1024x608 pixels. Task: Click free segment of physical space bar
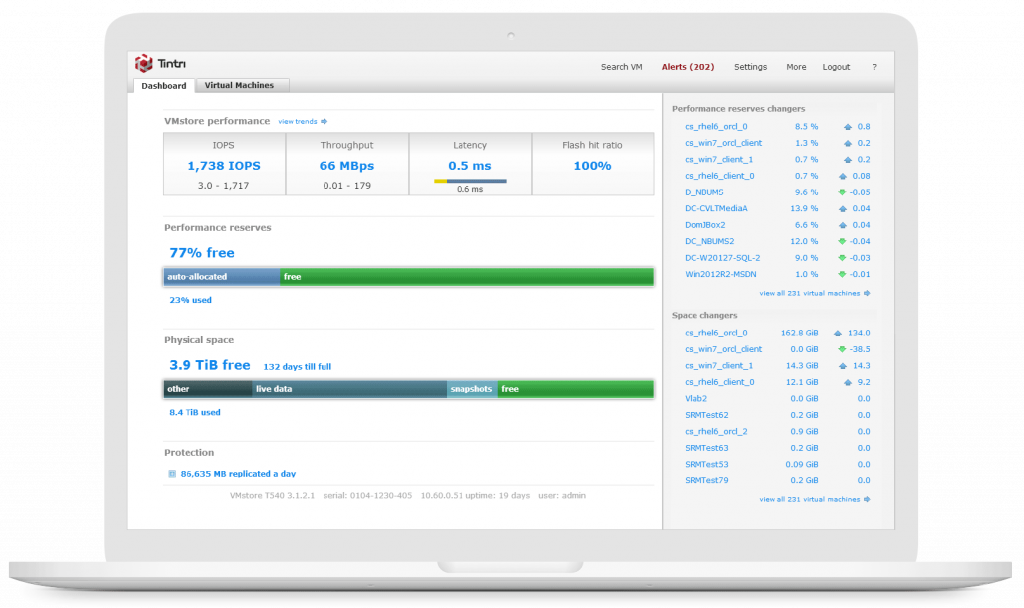pos(575,389)
